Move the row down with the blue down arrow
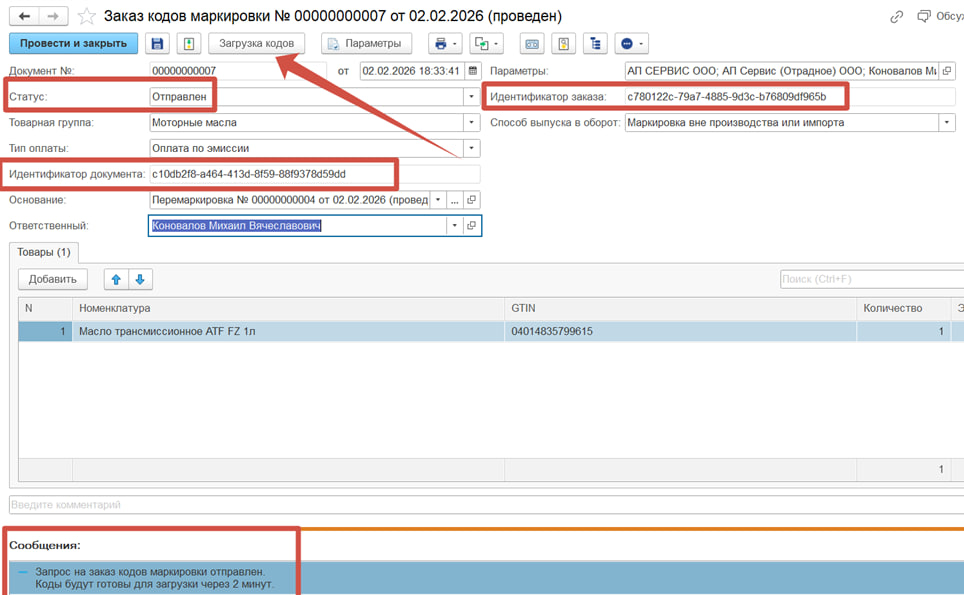The width and height of the screenshot is (964, 595). [140, 280]
